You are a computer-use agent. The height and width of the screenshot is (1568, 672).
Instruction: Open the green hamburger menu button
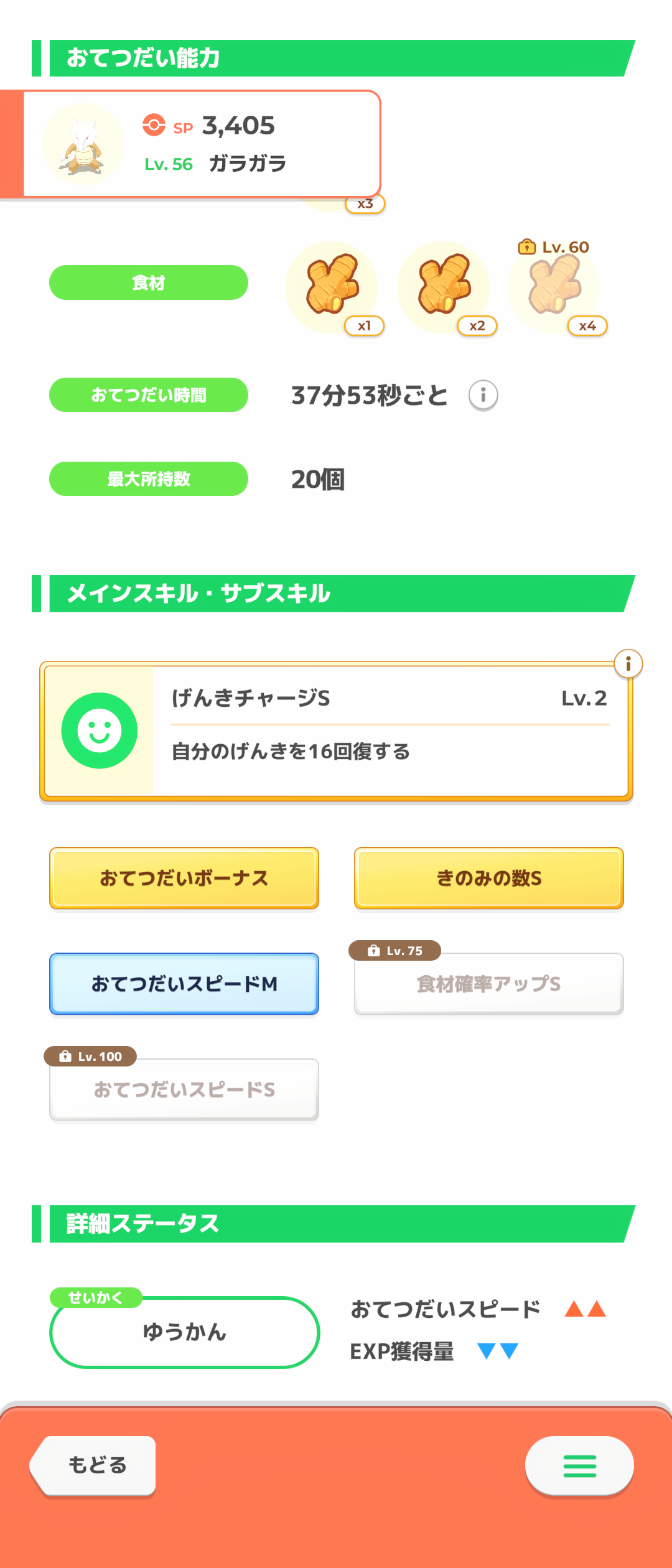(579, 1466)
